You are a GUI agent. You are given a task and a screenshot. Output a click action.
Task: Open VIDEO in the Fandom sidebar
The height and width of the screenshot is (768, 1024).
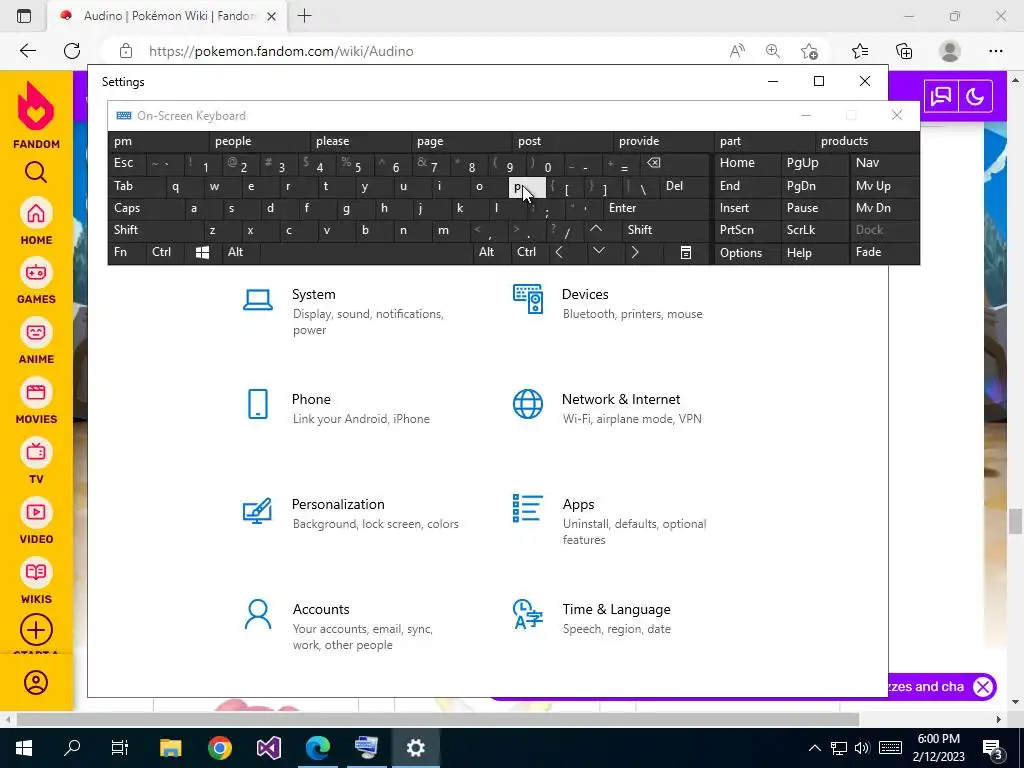36,521
